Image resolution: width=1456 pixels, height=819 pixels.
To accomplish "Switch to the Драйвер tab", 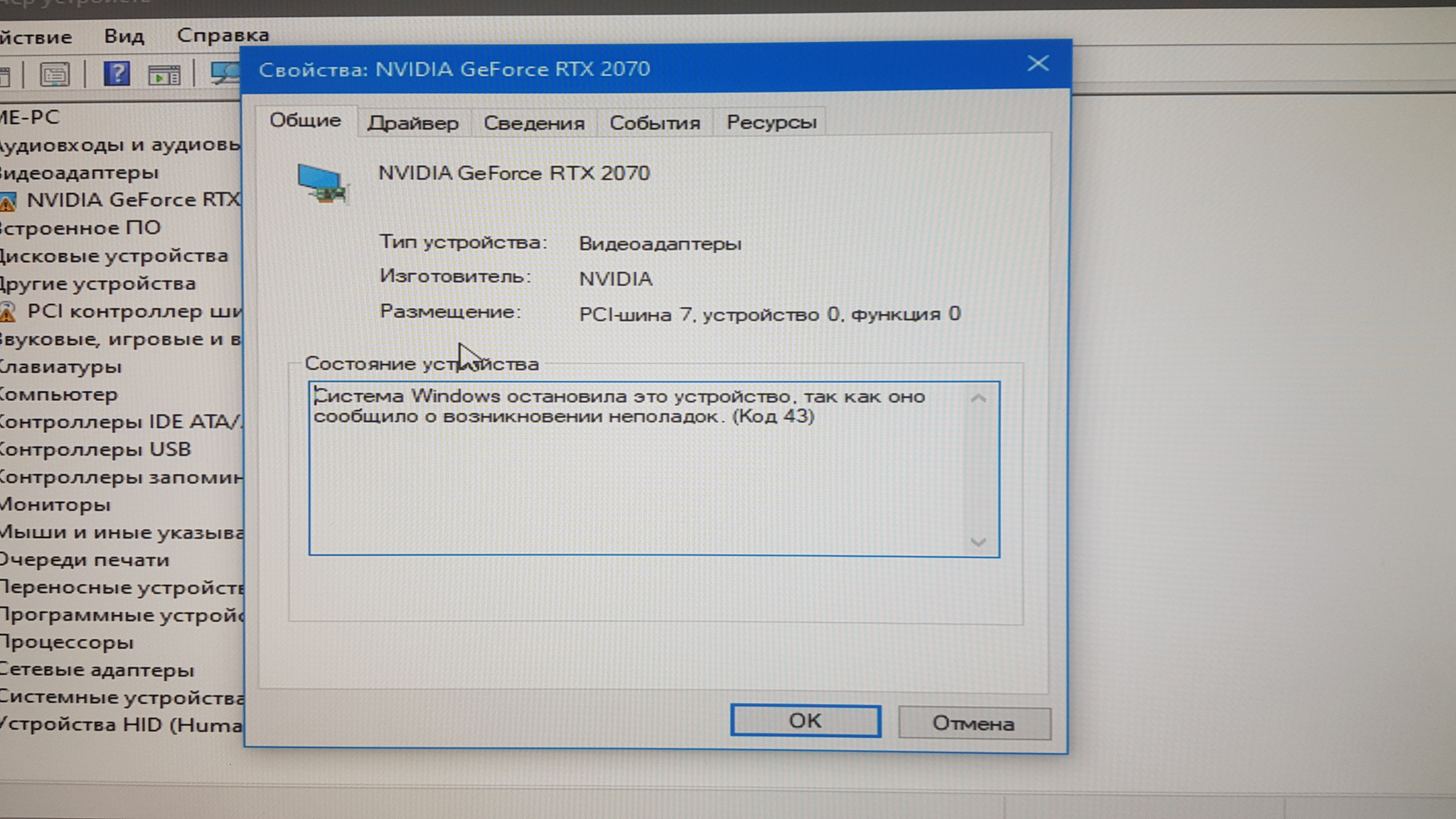I will pyautogui.click(x=413, y=123).
